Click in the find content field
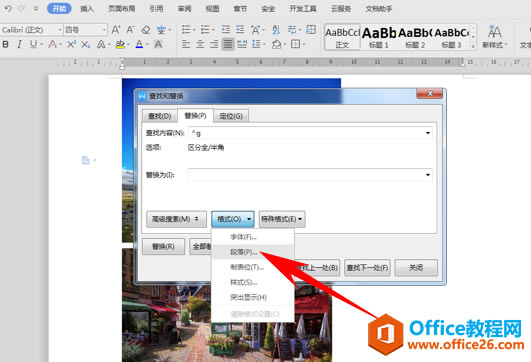This screenshot has width=531, height=362. (310, 133)
